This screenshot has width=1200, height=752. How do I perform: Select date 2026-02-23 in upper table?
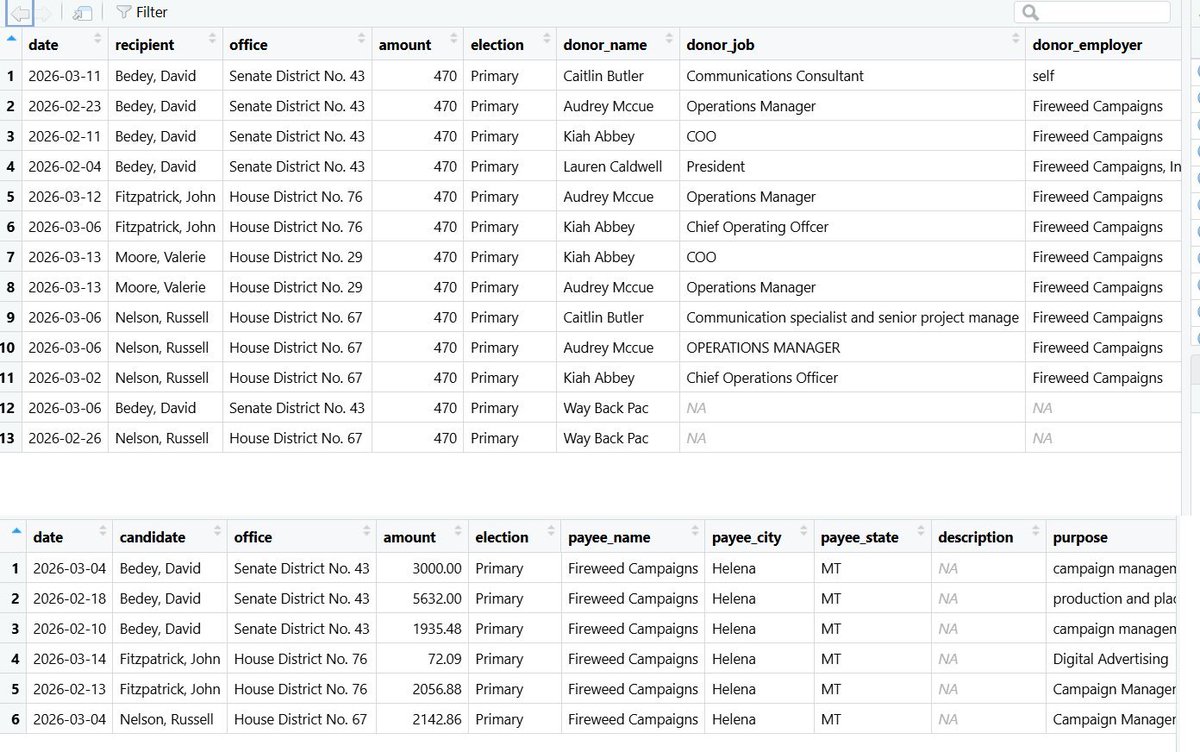pos(64,106)
